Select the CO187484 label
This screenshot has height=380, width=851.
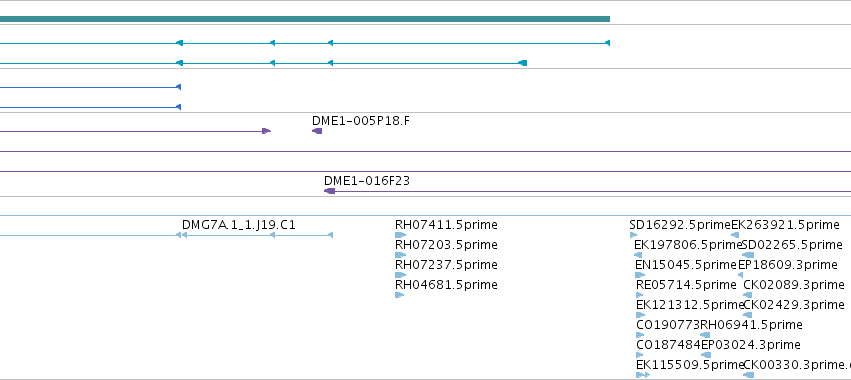(x=669, y=345)
